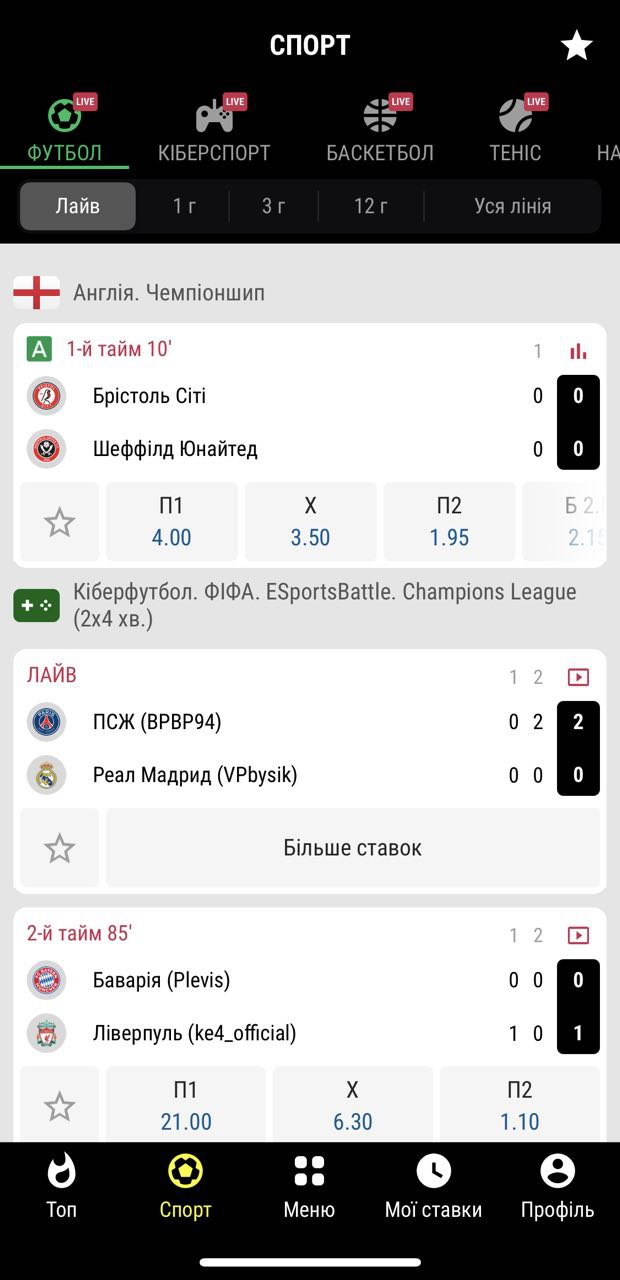Select the Уся лінія time filter
Screen dimensions: 620x1280
tap(512, 206)
